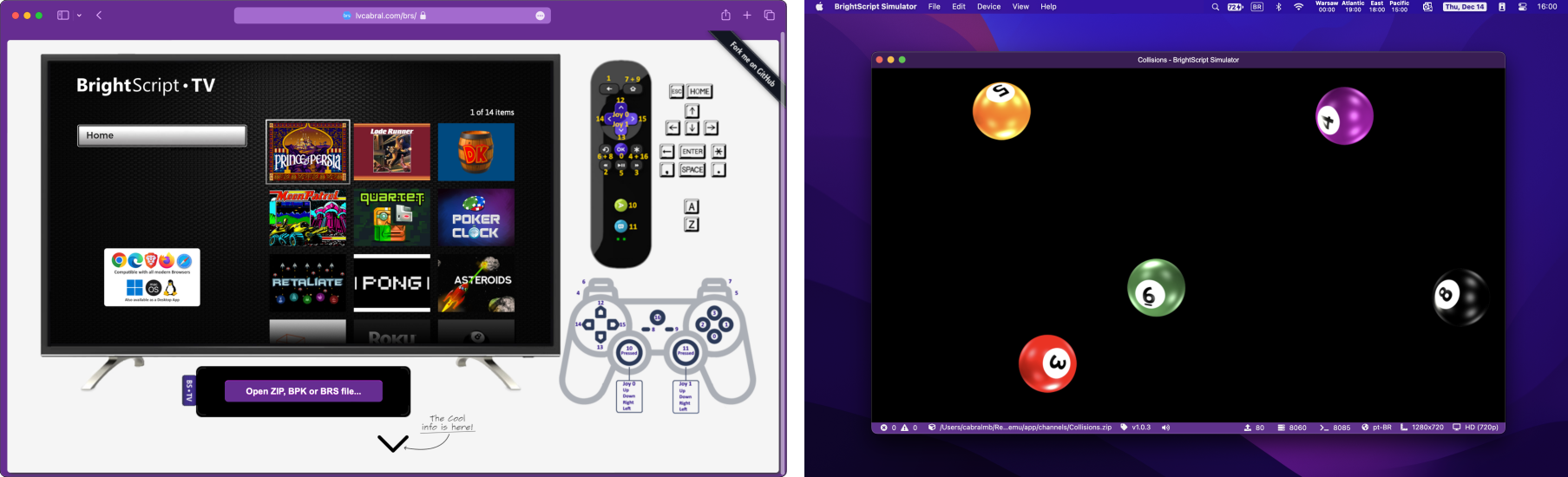Click the A key graphic
1568x477 pixels.
click(x=692, y=206)
